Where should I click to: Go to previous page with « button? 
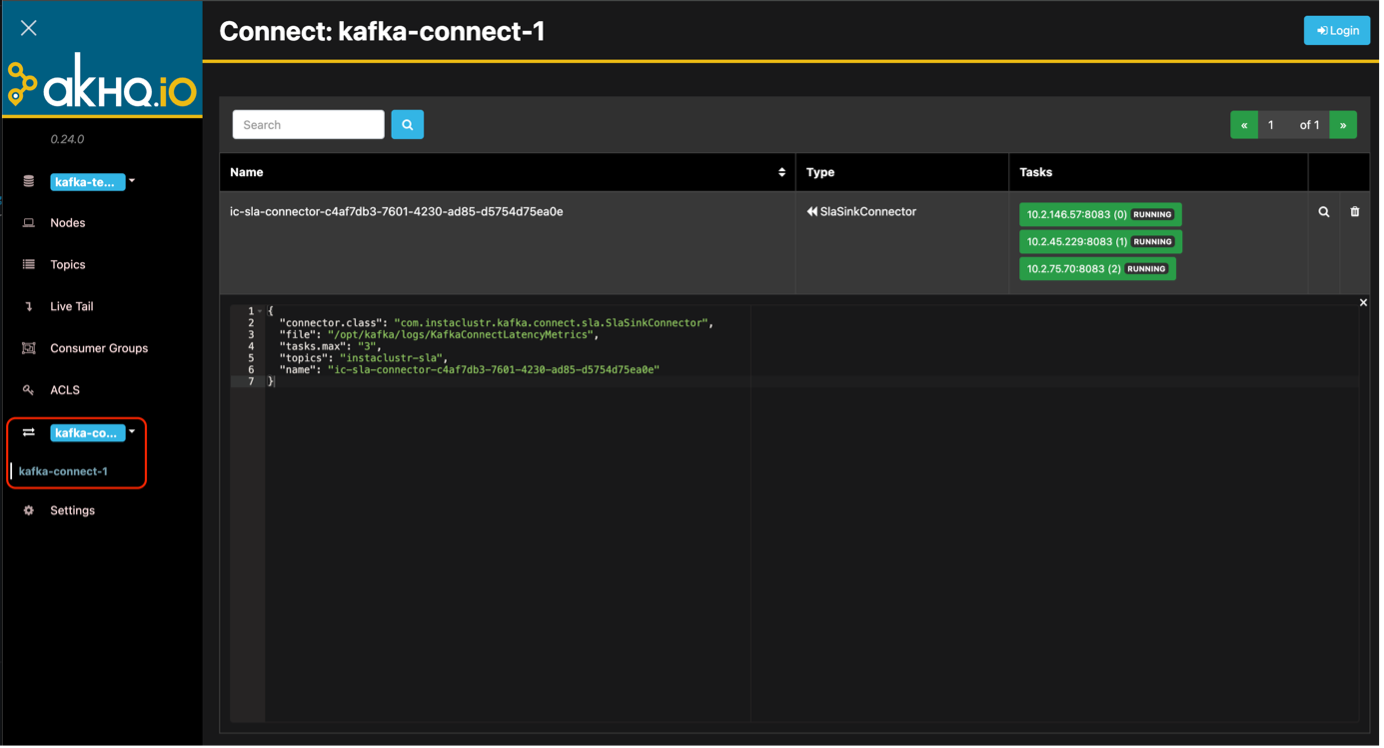1244,125
